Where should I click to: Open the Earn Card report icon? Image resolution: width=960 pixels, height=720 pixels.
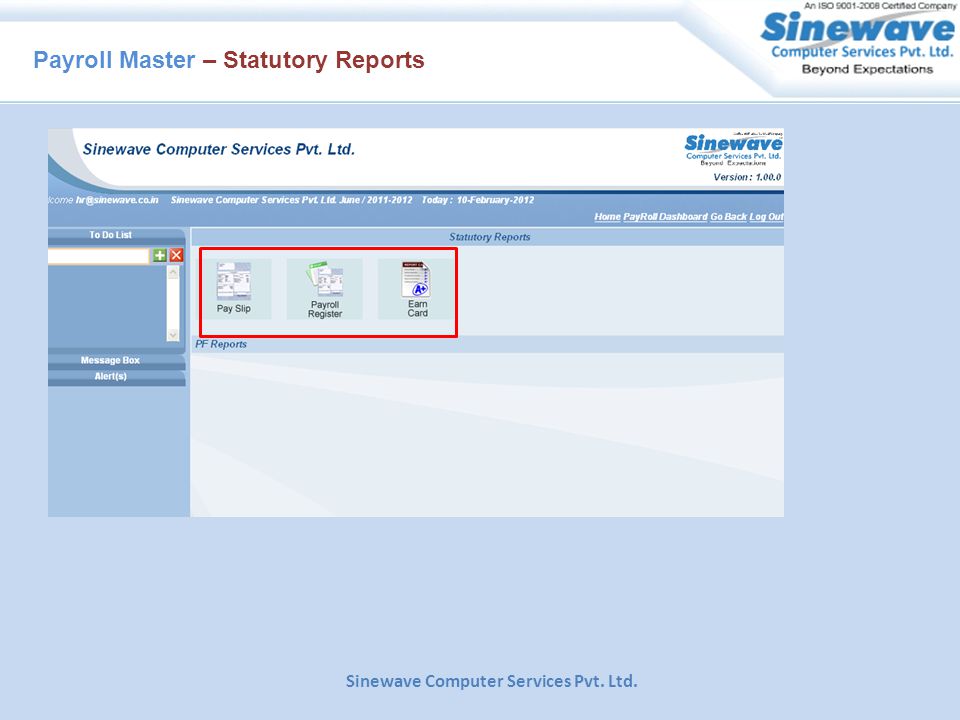[x=417, y=288]
